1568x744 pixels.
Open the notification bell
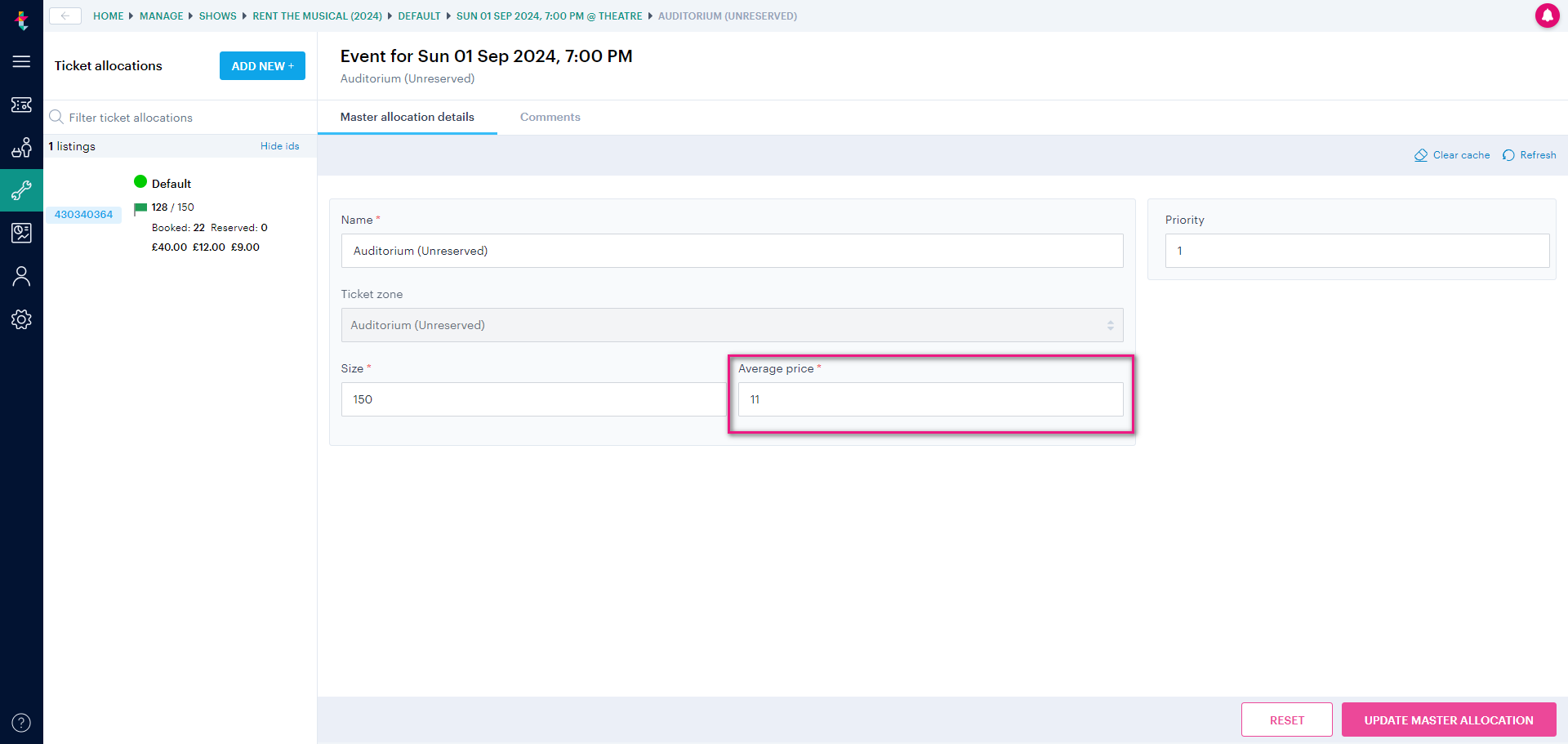1548,16
